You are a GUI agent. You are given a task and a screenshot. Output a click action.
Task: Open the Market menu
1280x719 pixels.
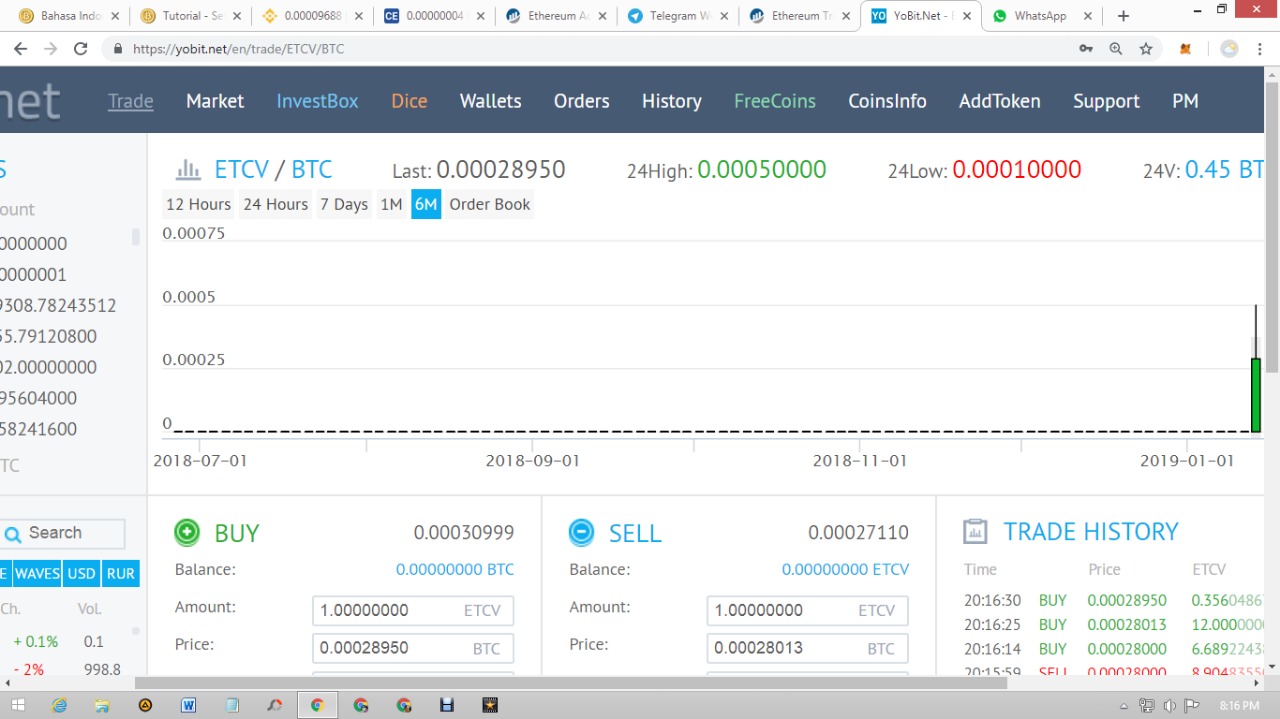tap(215, 101)
